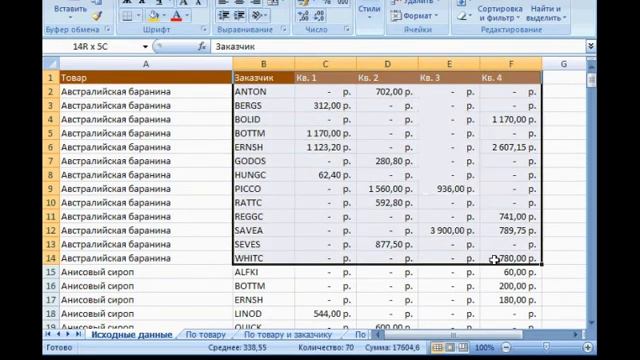The image size is (640, 360).
Task: Open the Fill Color dropdown arrow
Action: (164, 16)
